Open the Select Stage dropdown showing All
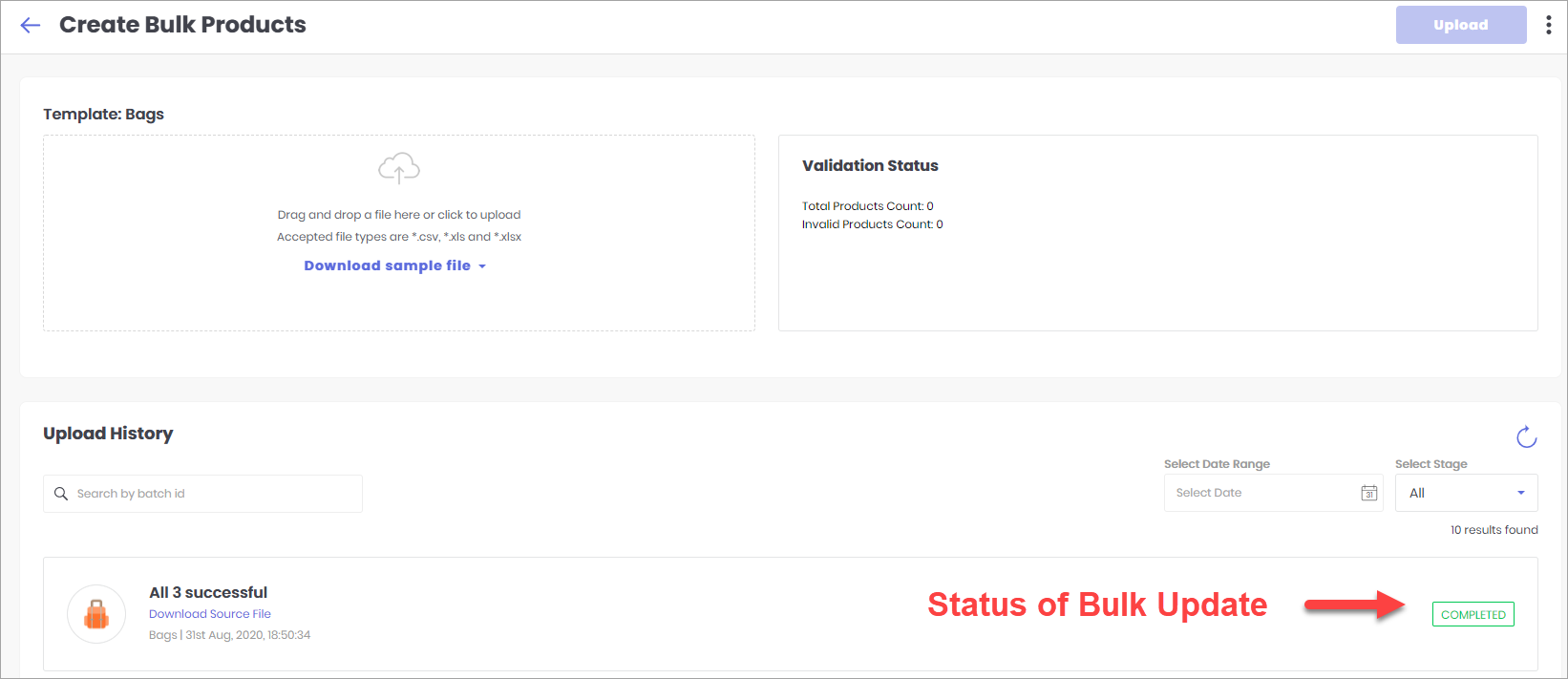 (x=1467, y=493)
